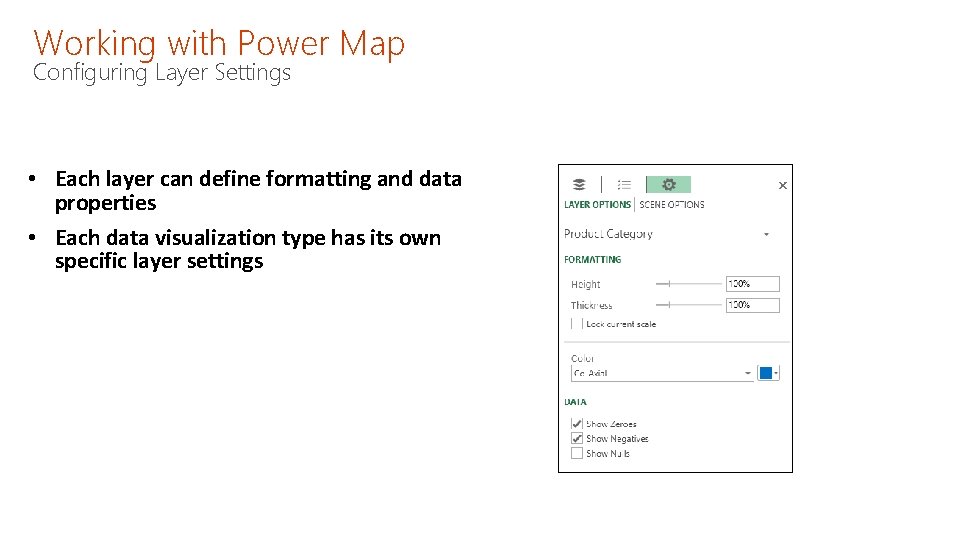Open the settings gear icon
The image size is (960, 540).
[669, 184]
